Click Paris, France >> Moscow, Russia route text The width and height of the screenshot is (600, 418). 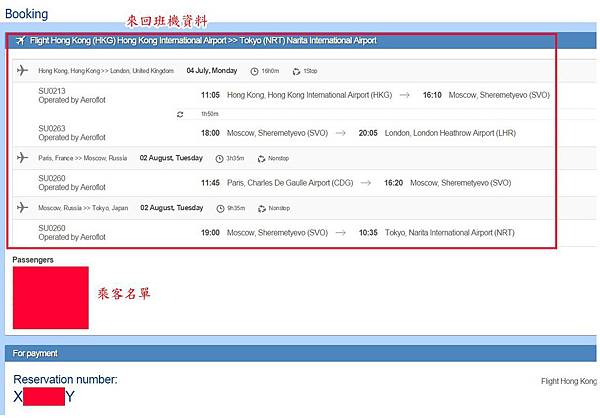pos(83,158)
